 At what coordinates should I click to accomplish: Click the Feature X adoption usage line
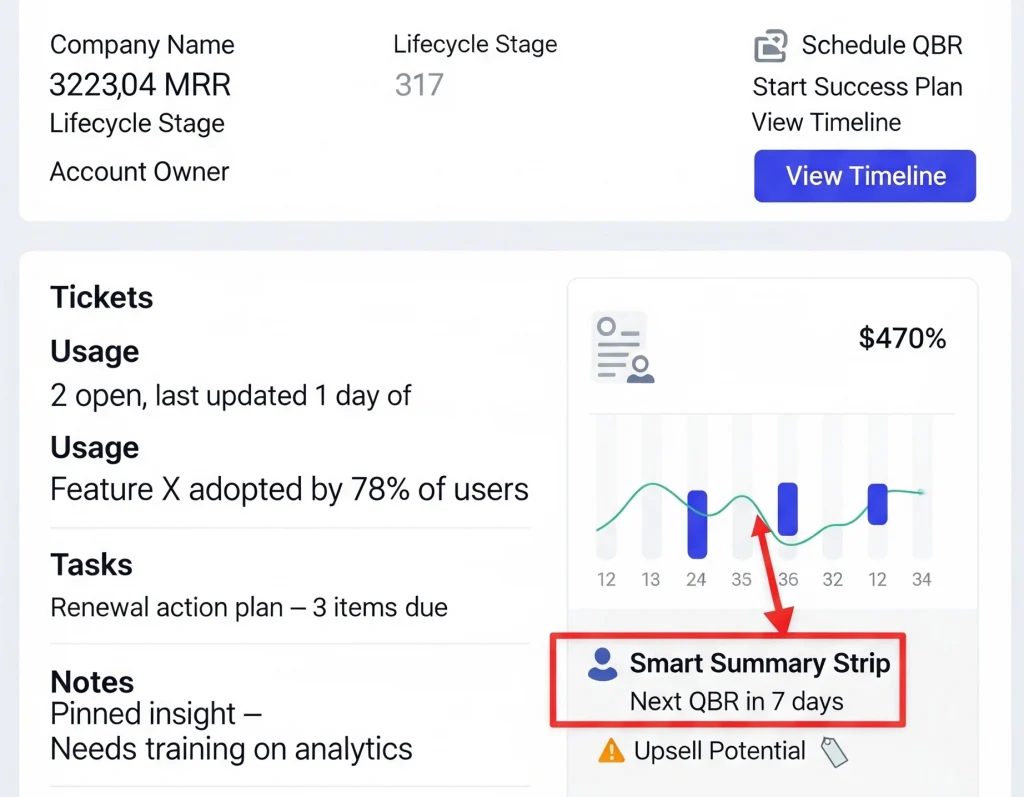click(289, 490)
